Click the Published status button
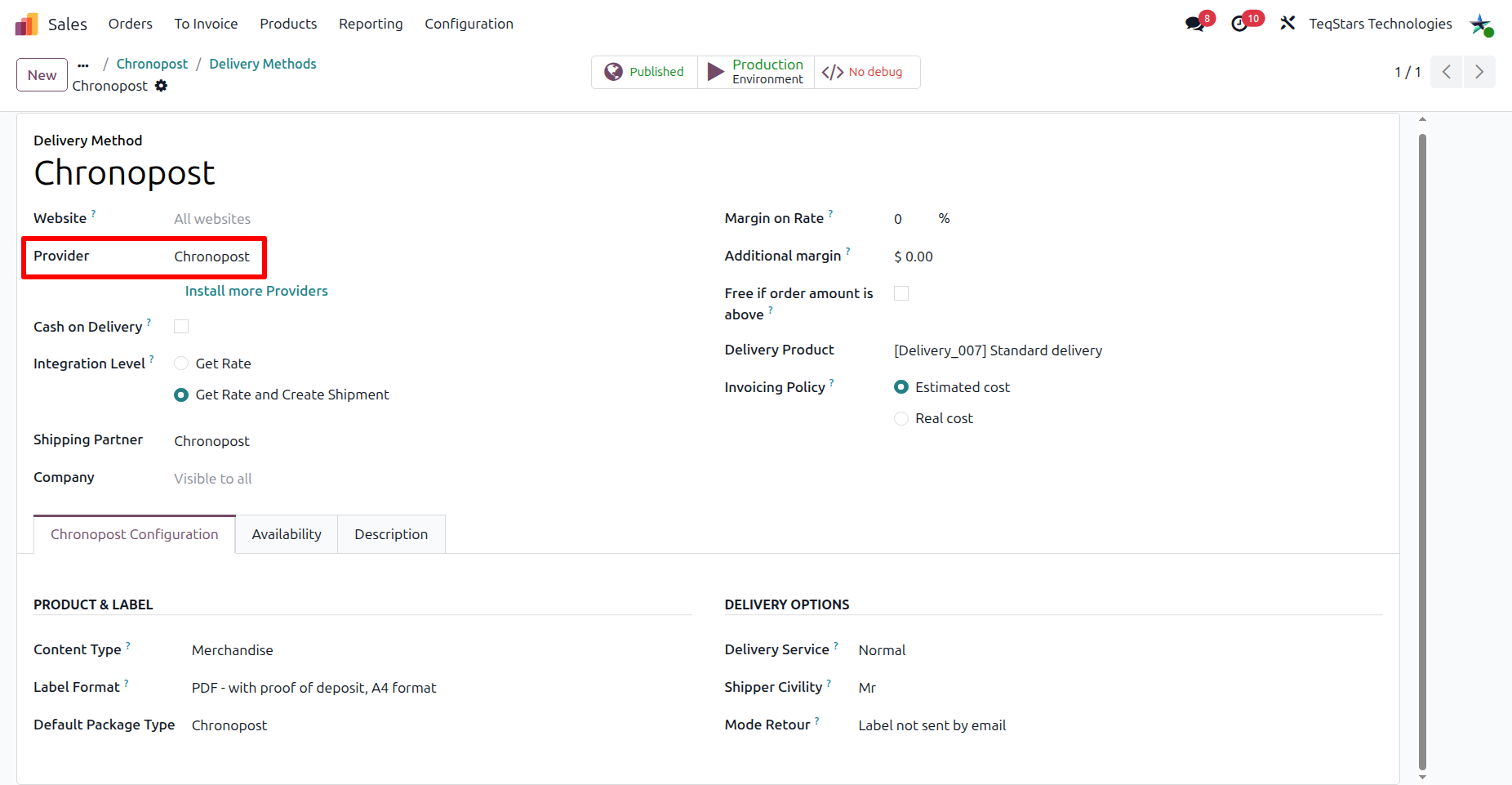 pos(644,72)
